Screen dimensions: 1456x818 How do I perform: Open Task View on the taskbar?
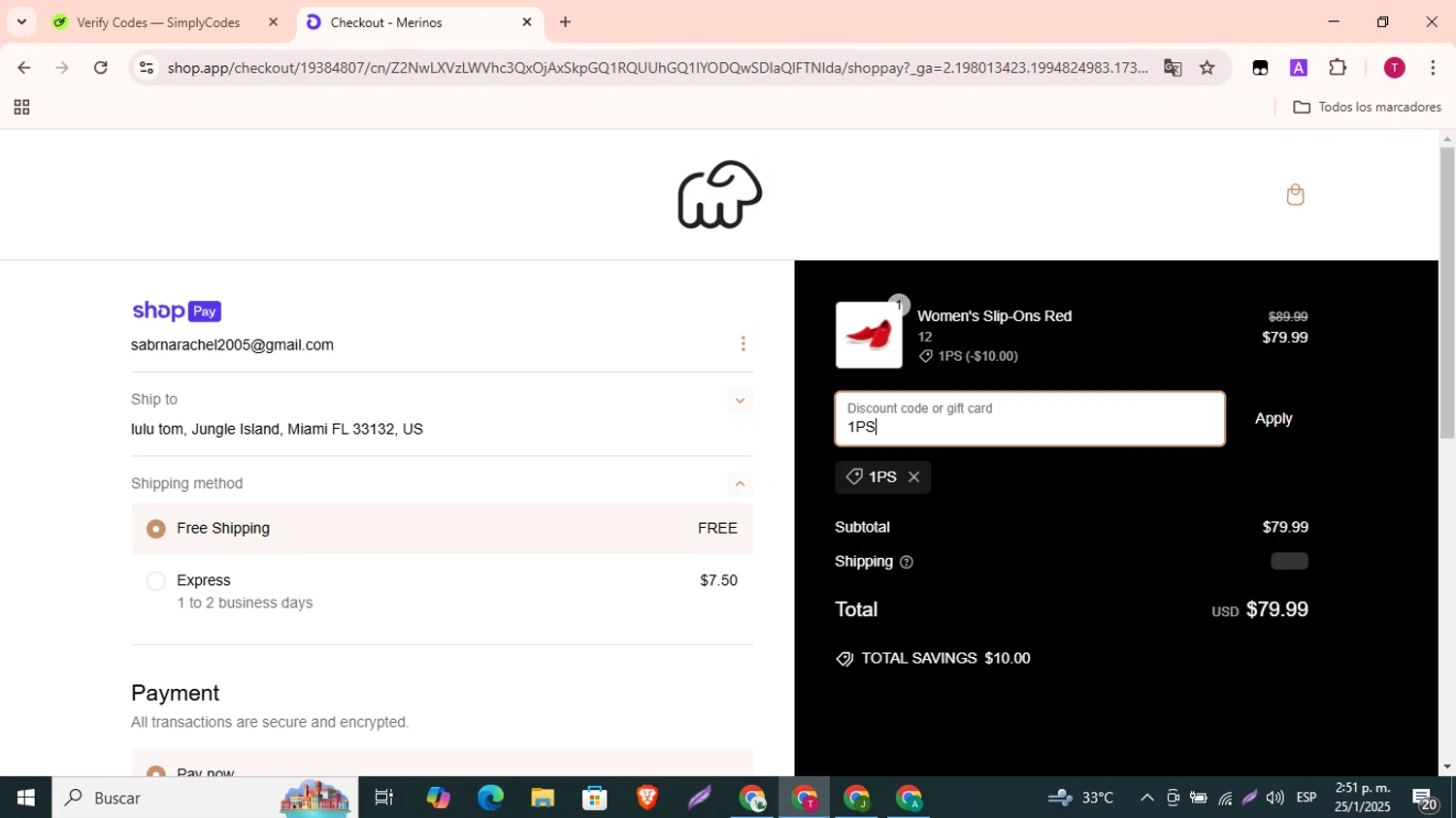384,798
